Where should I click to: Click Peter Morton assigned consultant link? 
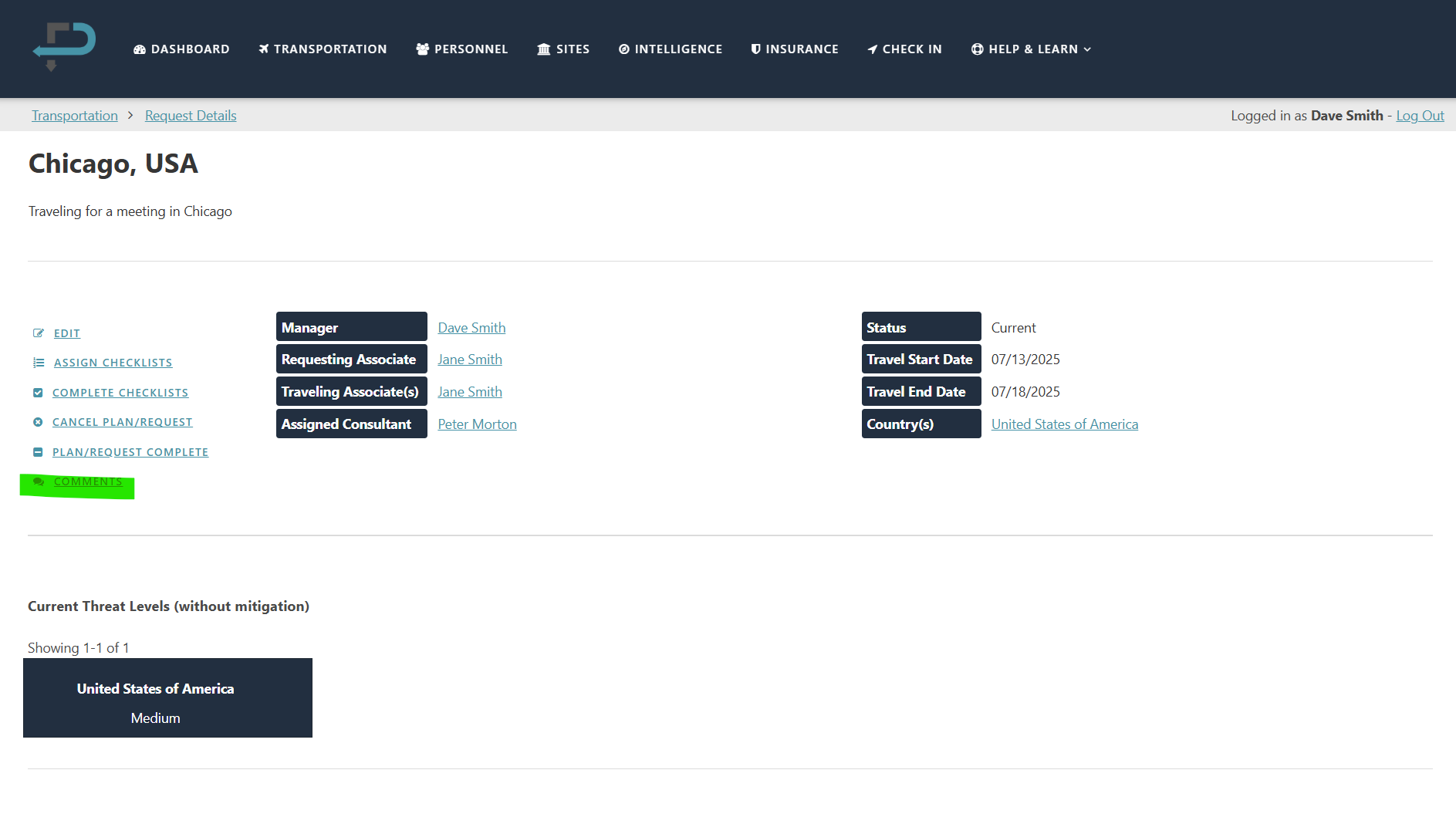[477, 424]
